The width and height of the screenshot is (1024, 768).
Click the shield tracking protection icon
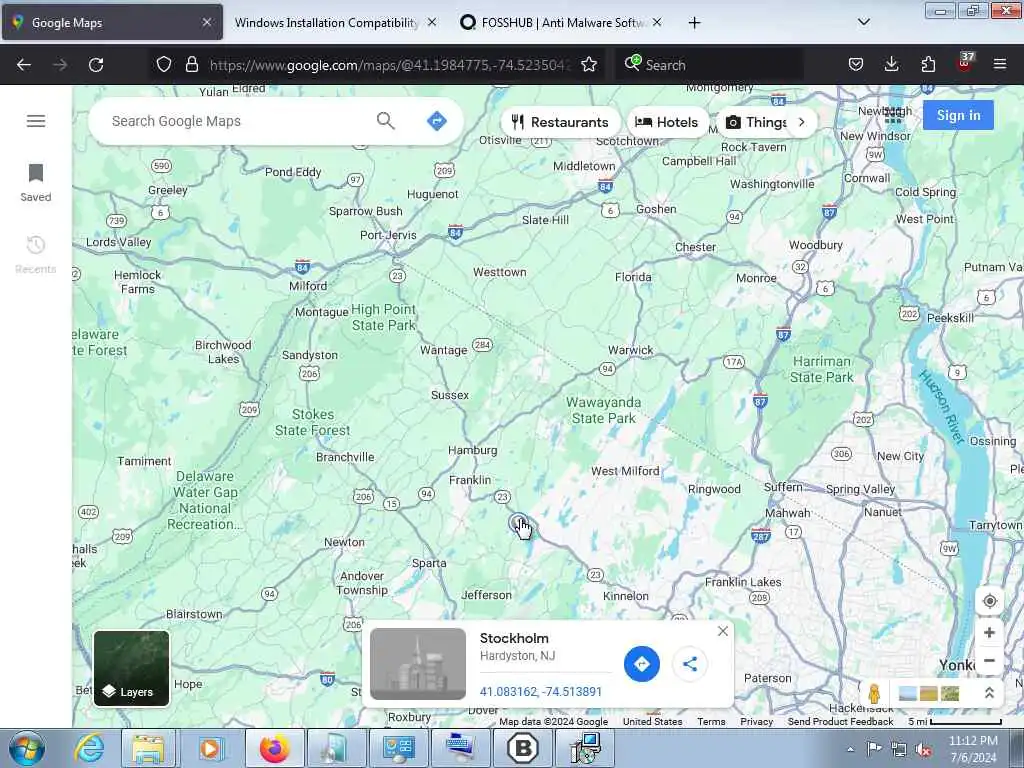[x=164, y=64]
